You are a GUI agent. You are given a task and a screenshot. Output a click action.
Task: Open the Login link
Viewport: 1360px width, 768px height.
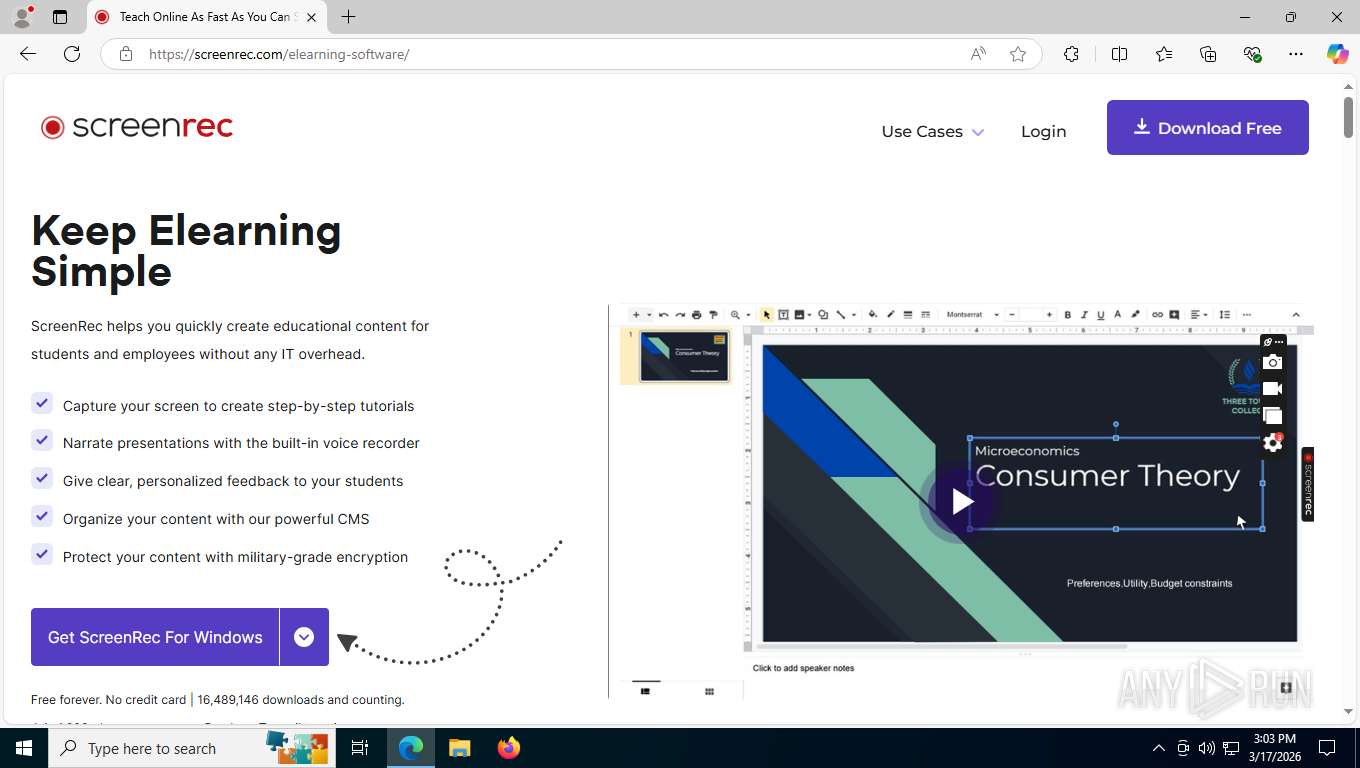(x=1043, y=131)
